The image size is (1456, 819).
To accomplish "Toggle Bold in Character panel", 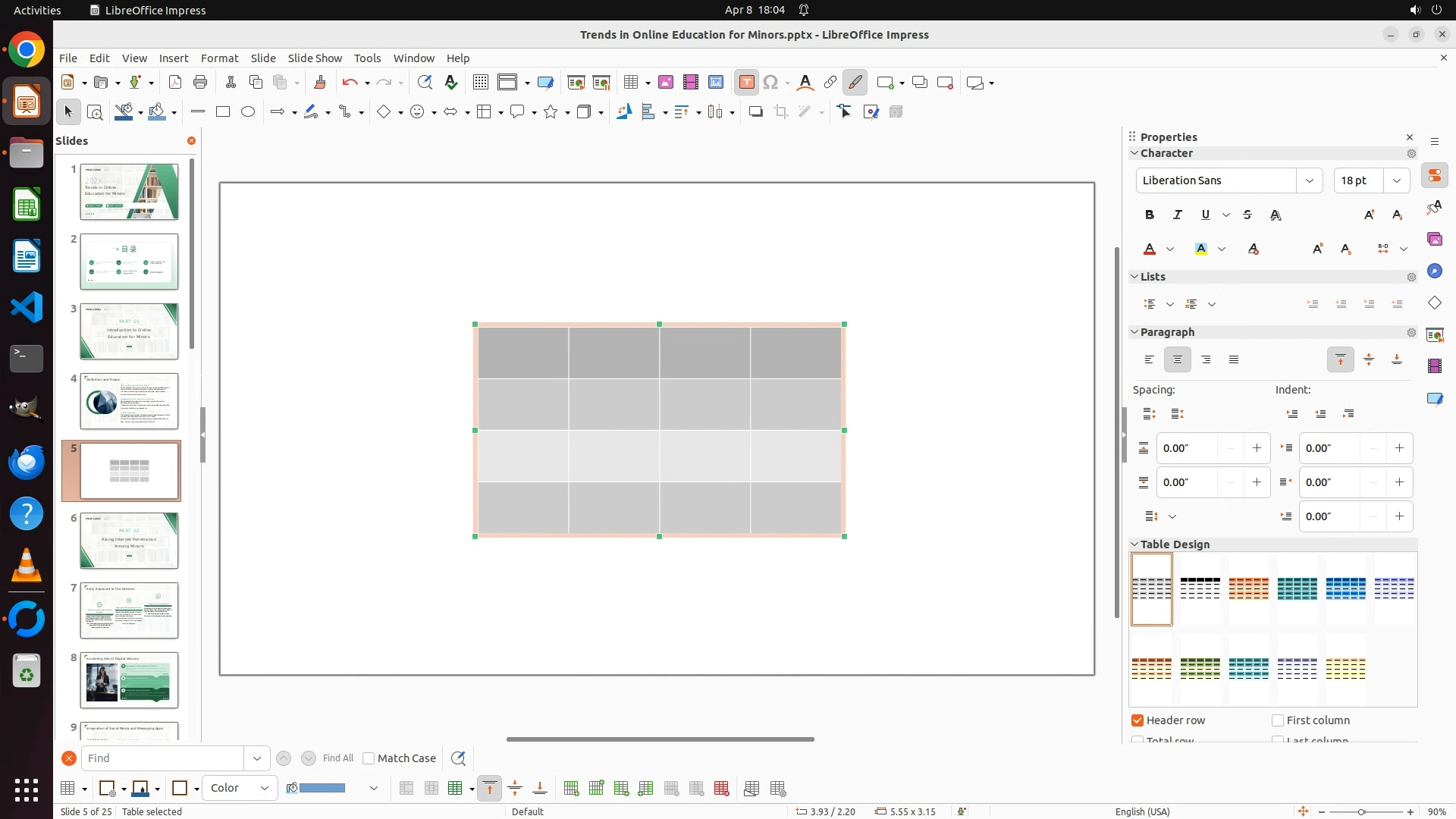I will 1150,215.
